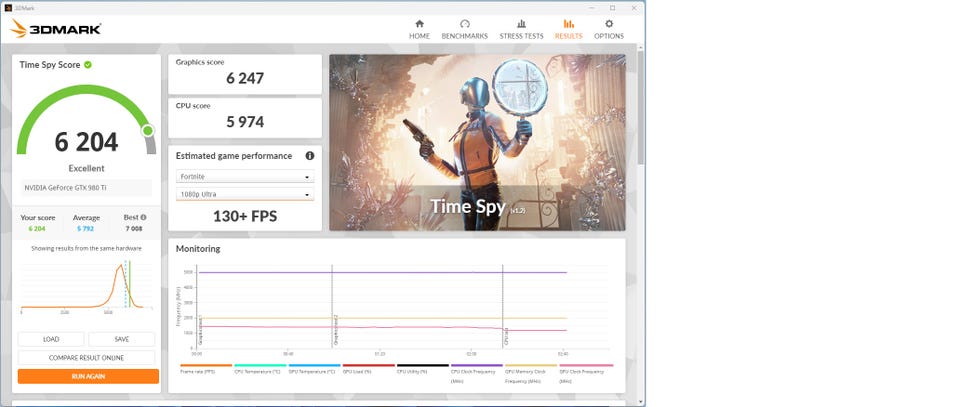Toggle Frame rate (FPS) legend entry
This screenshot has height=407, width=960.
(206, 368)
